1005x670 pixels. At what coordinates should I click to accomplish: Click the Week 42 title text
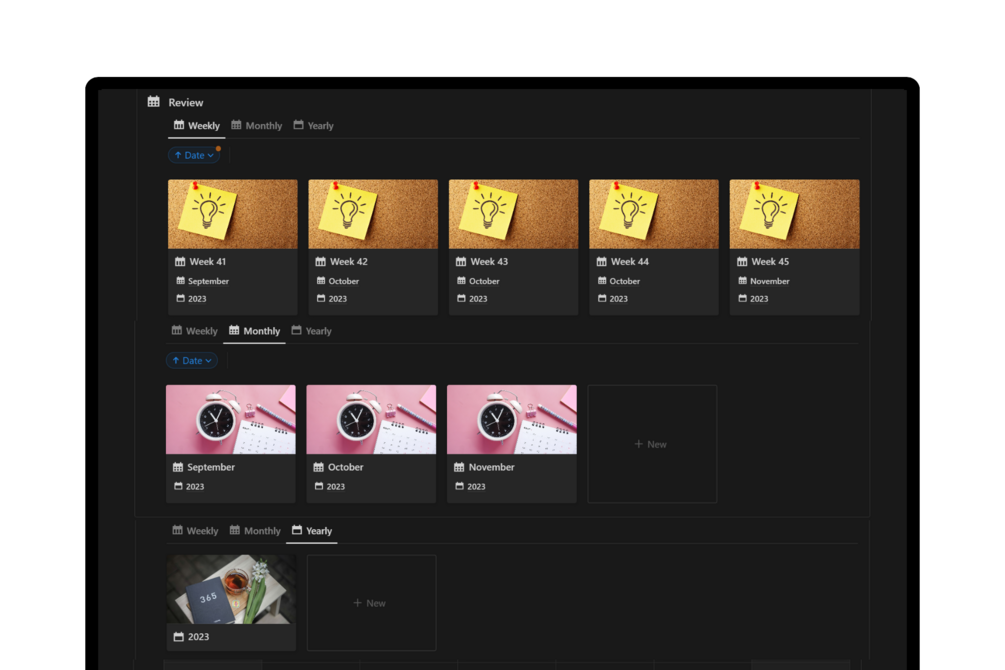coord(349,262)
